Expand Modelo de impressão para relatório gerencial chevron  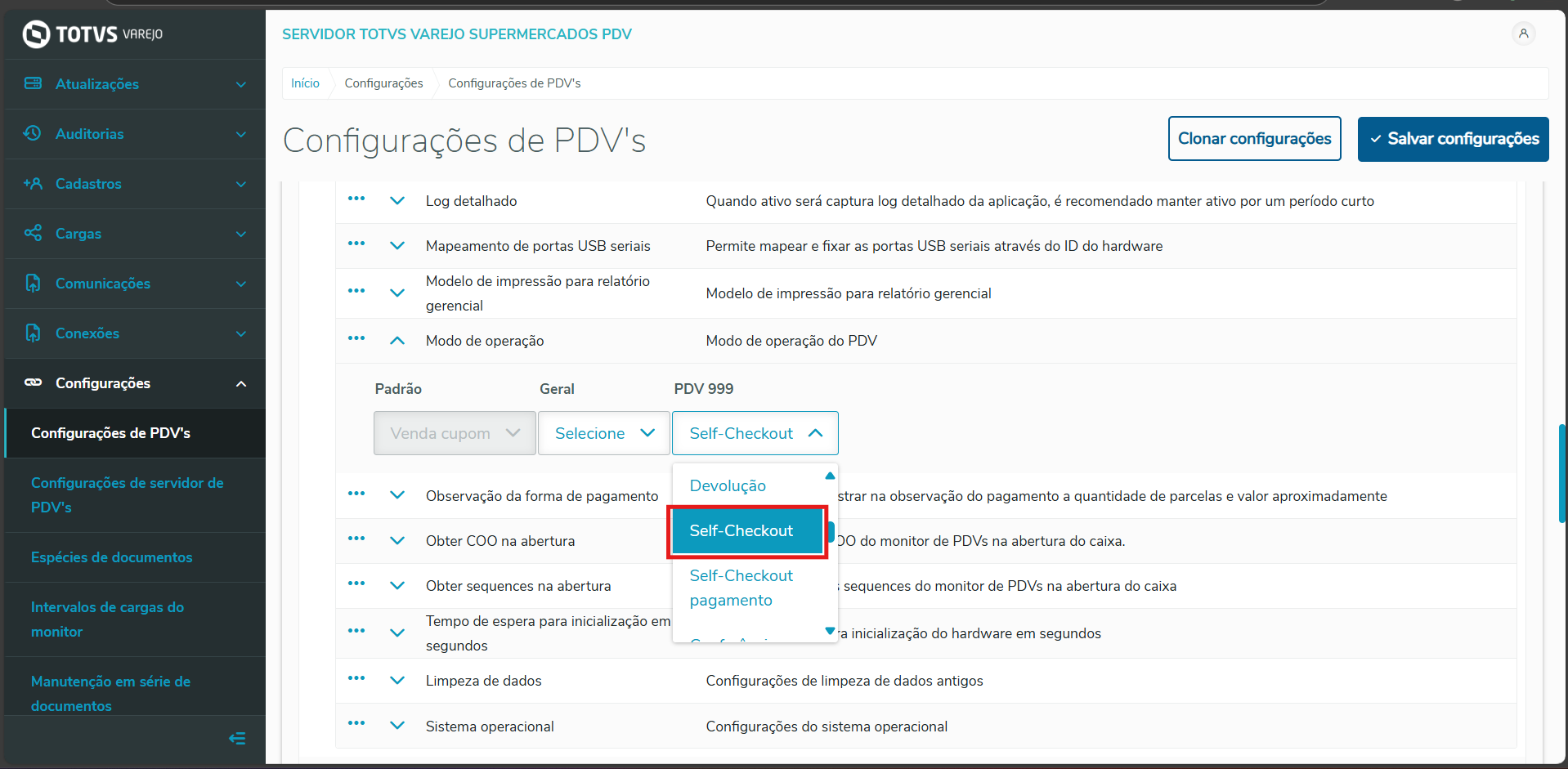[397, 293]
